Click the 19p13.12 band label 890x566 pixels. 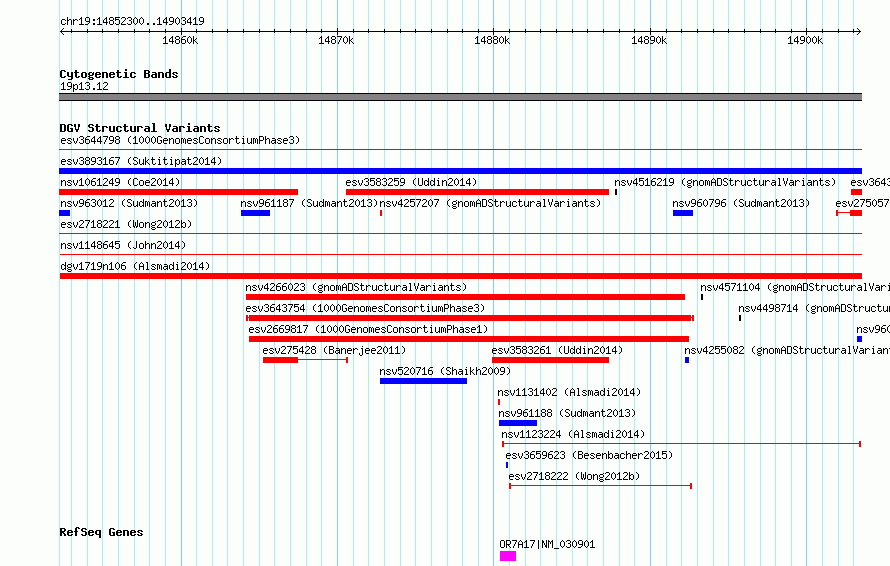(x=84, y=86)
